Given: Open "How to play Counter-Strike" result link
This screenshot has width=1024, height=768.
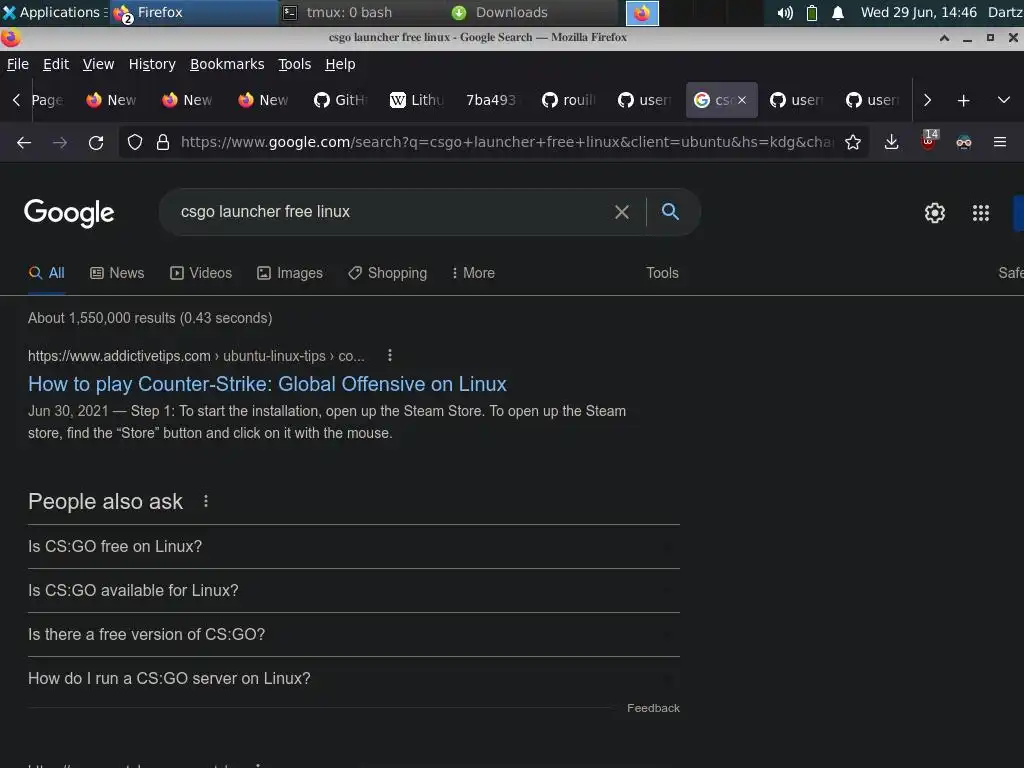Looking at the screenshot, I should [267, 384].
